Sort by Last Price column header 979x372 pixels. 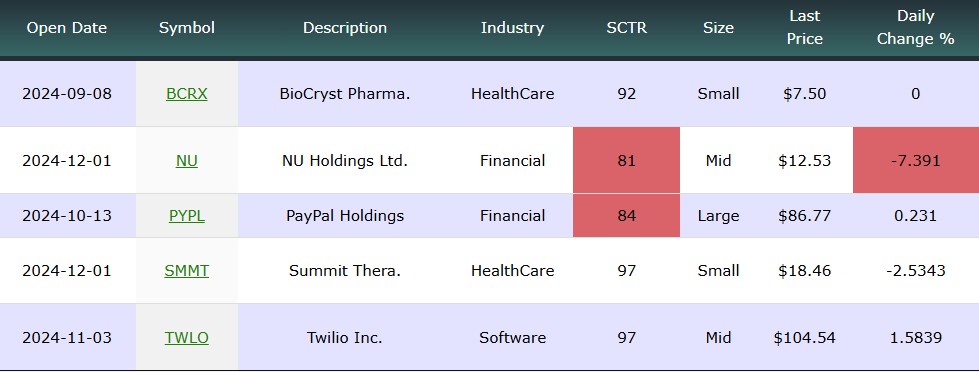[805, 27]
